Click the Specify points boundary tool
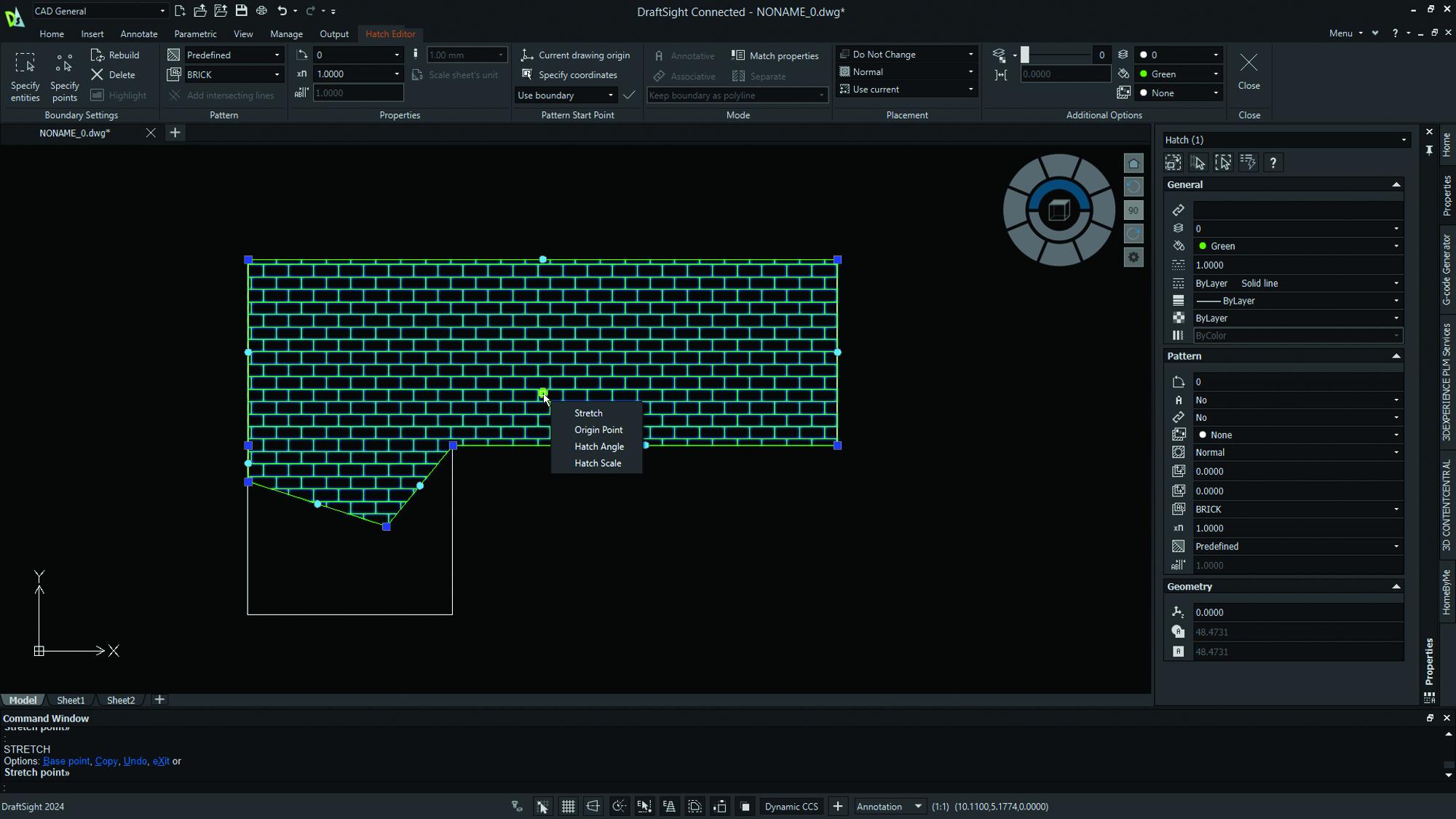This screenshot has height=819, width=1456. [x=64, y=76]
